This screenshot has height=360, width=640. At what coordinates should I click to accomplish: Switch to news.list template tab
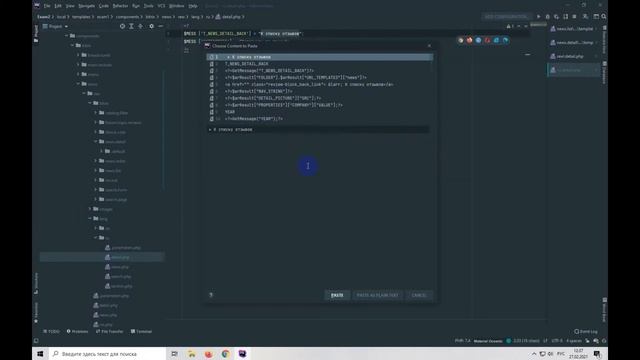click(x=574, y=29)
